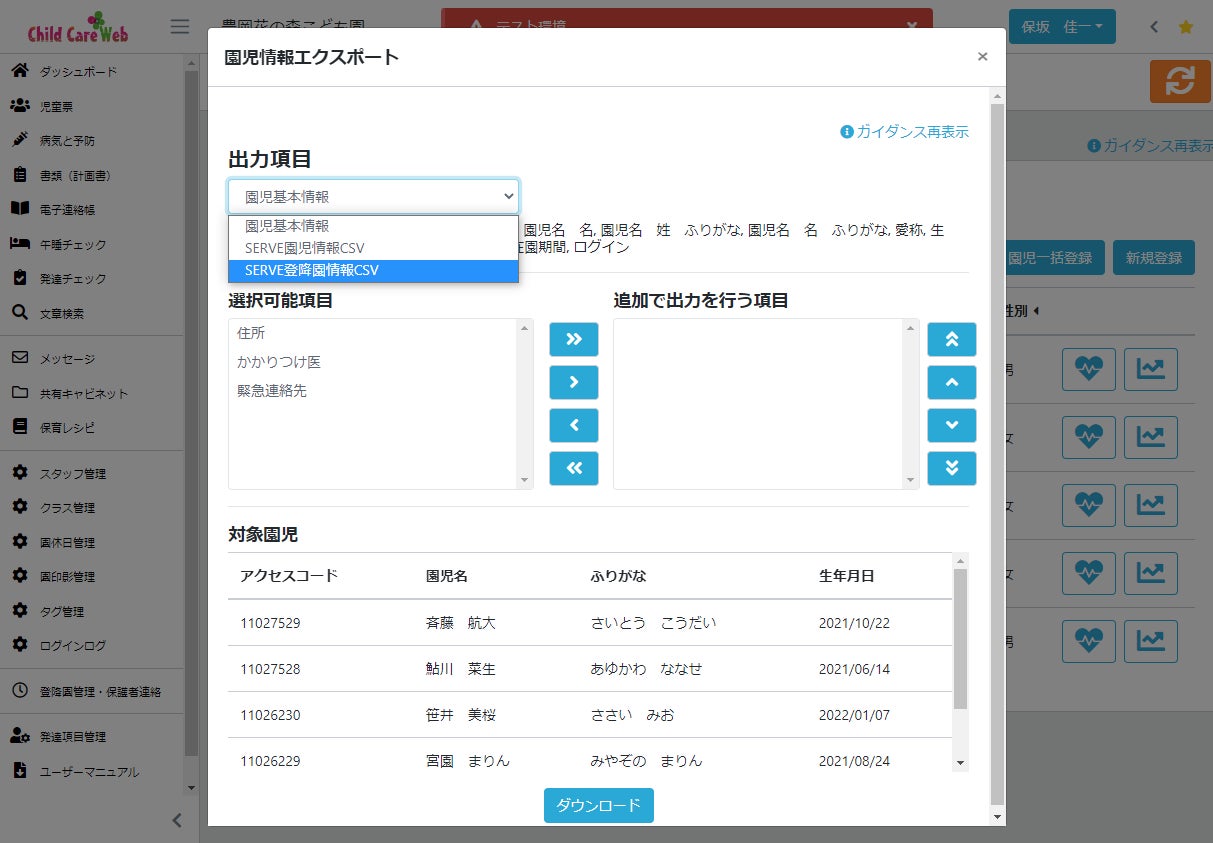Open the 保坂 佳一 user dropdown
This screenshot has height=843, width=1213.
pos(1062,27)
